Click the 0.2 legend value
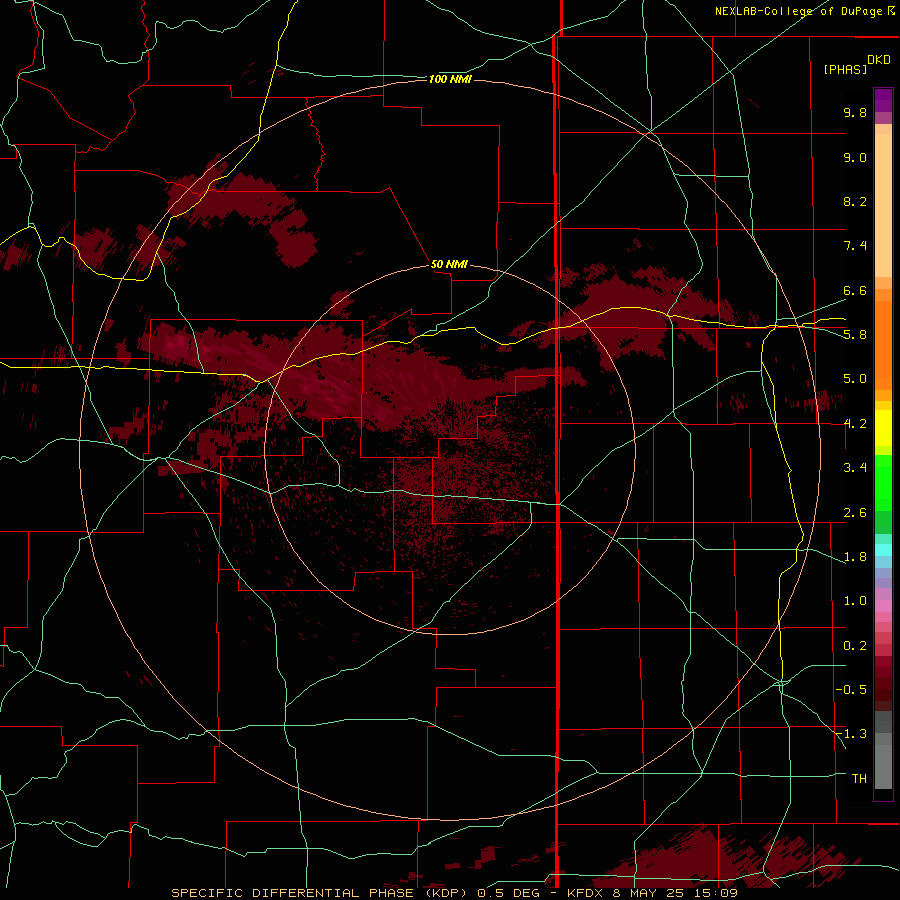 click(x=855, y=646)
